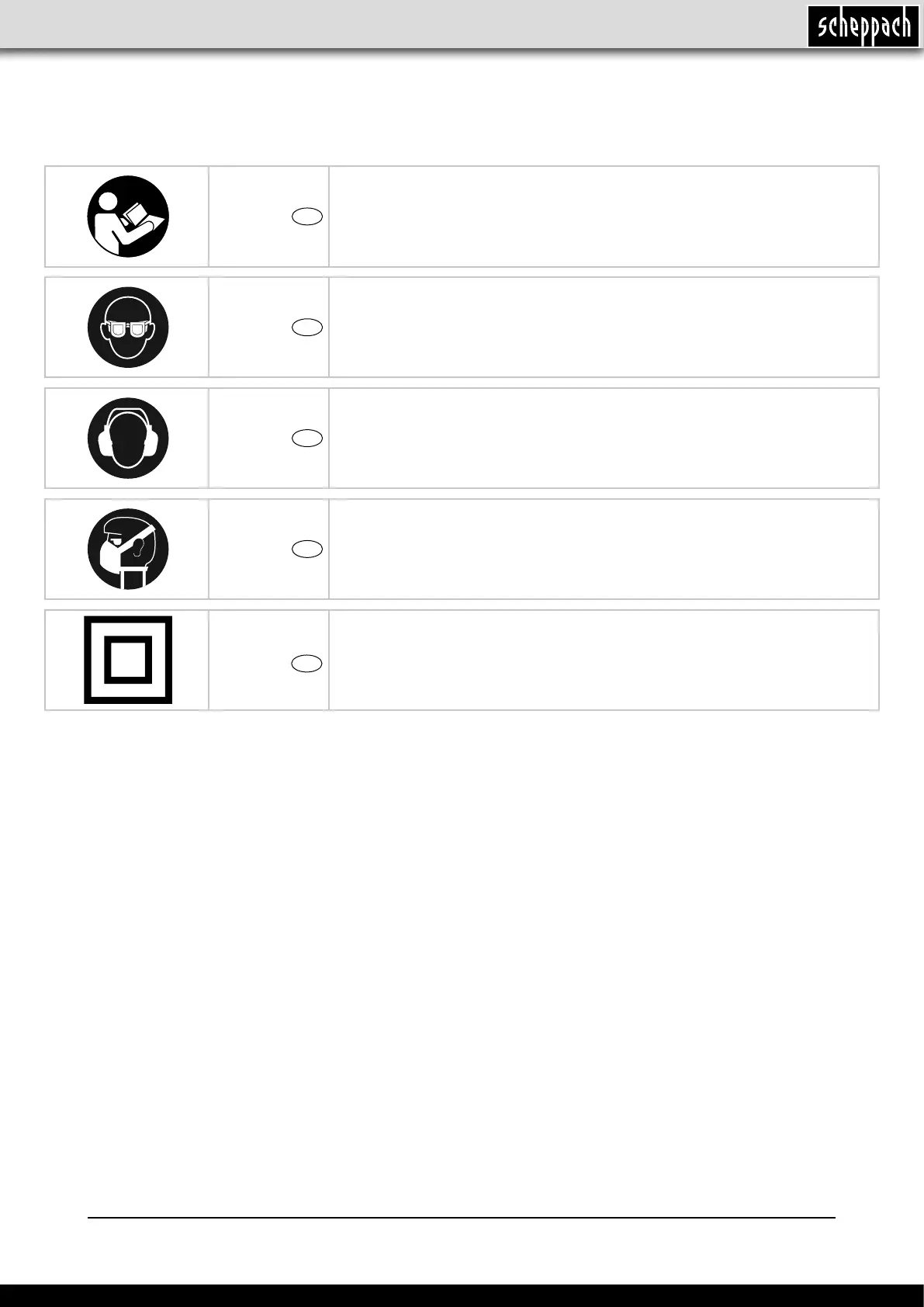Viewport: 924px width, 1307px height.
Task: Select the dust mask symbol icon
Action: (128, 549)
